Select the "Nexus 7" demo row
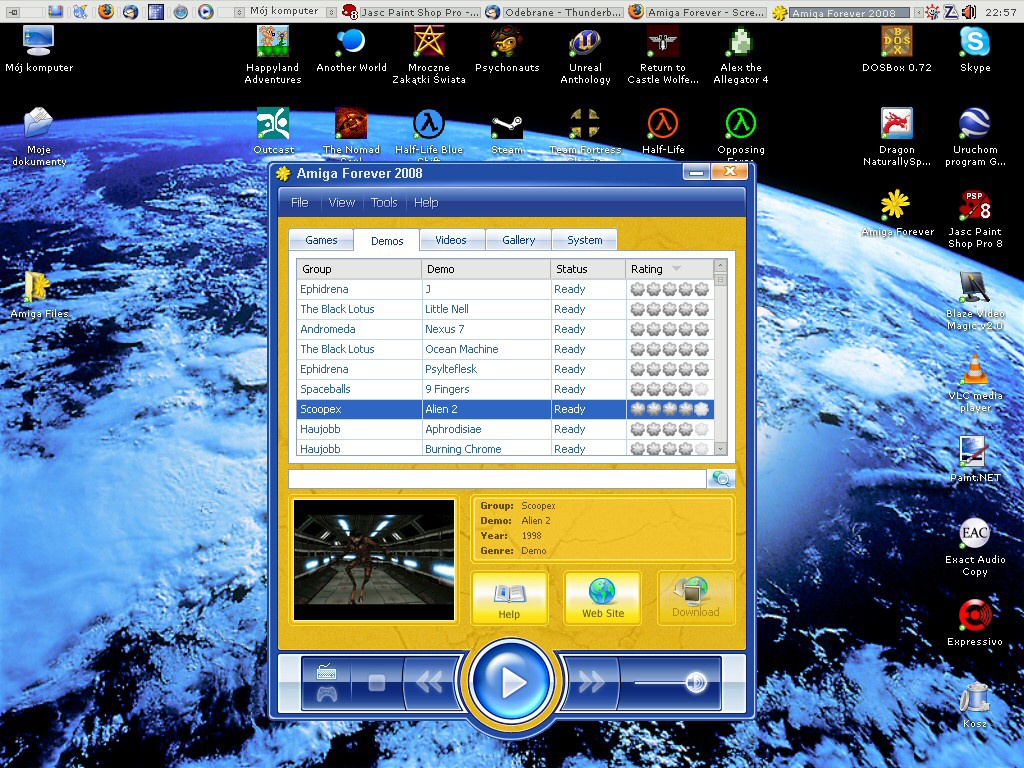This screenshot has height=768, width=1024. click(x=505, y=329)
